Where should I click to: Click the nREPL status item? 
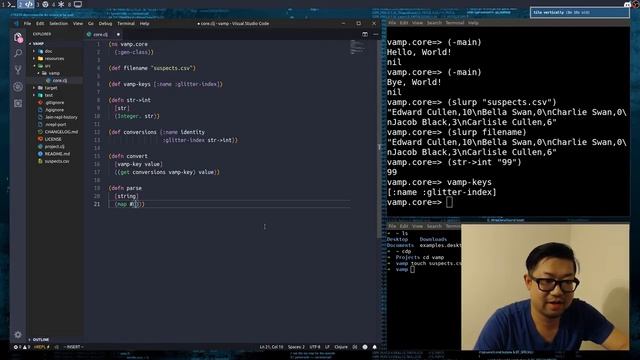coord(42,347)
